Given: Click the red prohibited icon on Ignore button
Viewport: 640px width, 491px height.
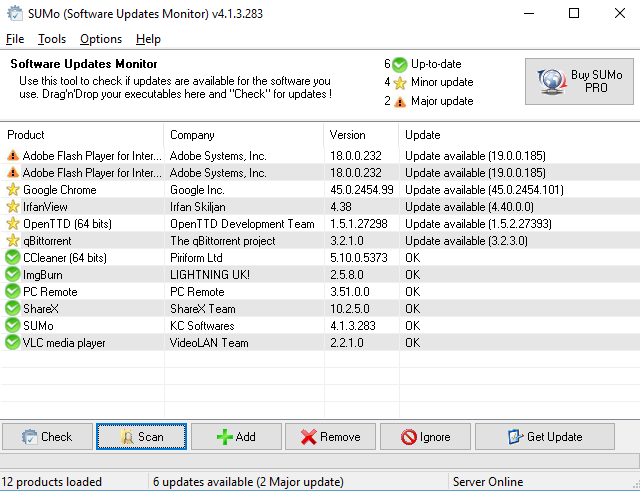Looking at the screenshot, I should (409, 437).
